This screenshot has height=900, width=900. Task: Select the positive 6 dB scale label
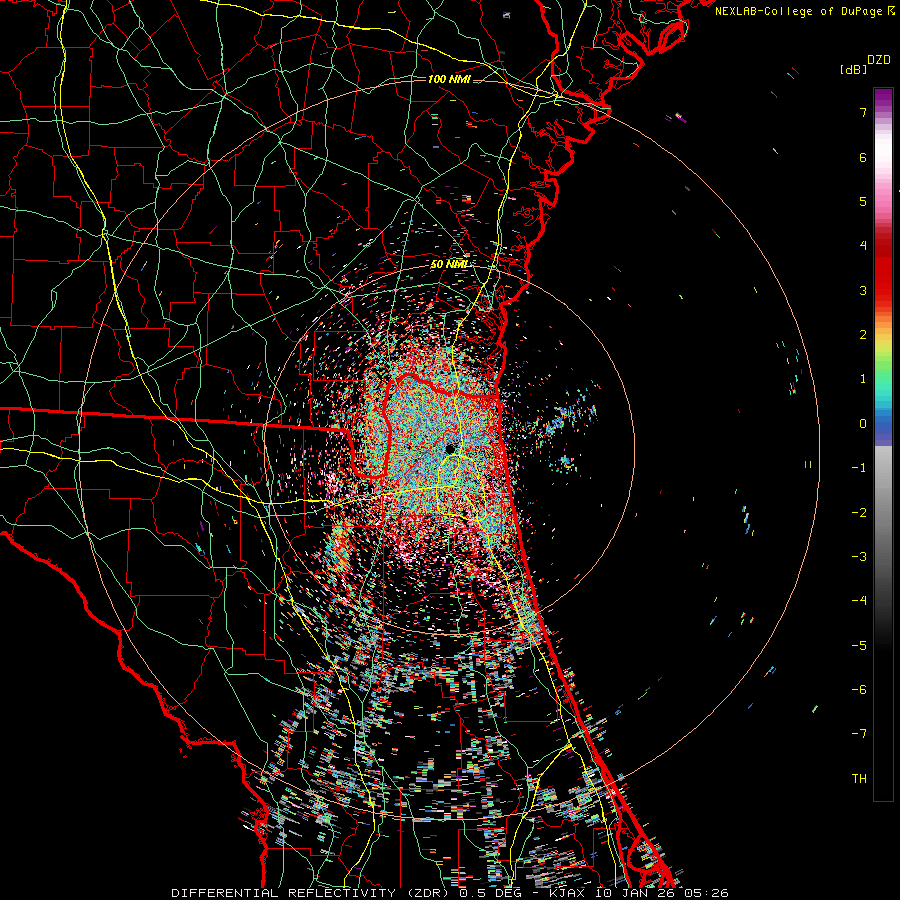tap(863, 157)
